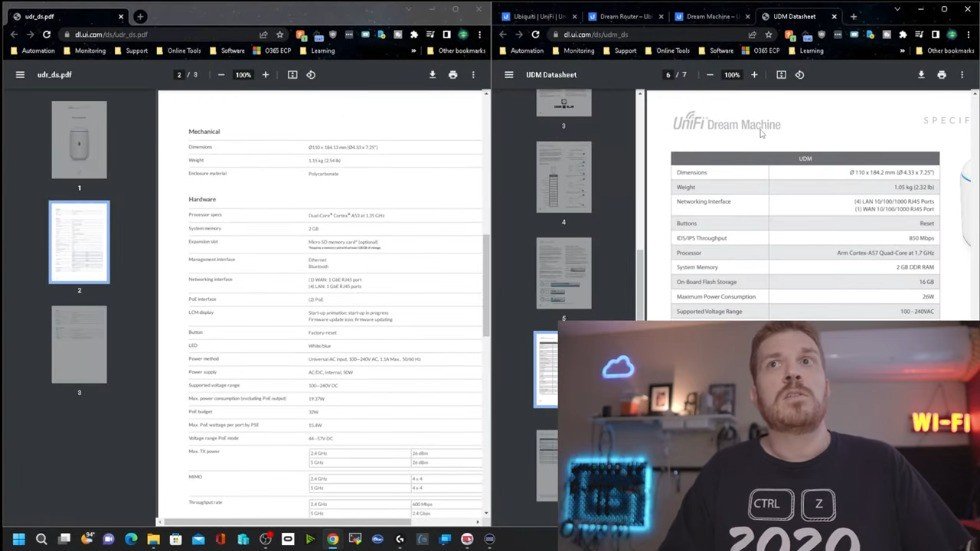Select page 4 thumbnail in UDM Datasheet
The image size is (980, 551).
(x=564, y=177)
